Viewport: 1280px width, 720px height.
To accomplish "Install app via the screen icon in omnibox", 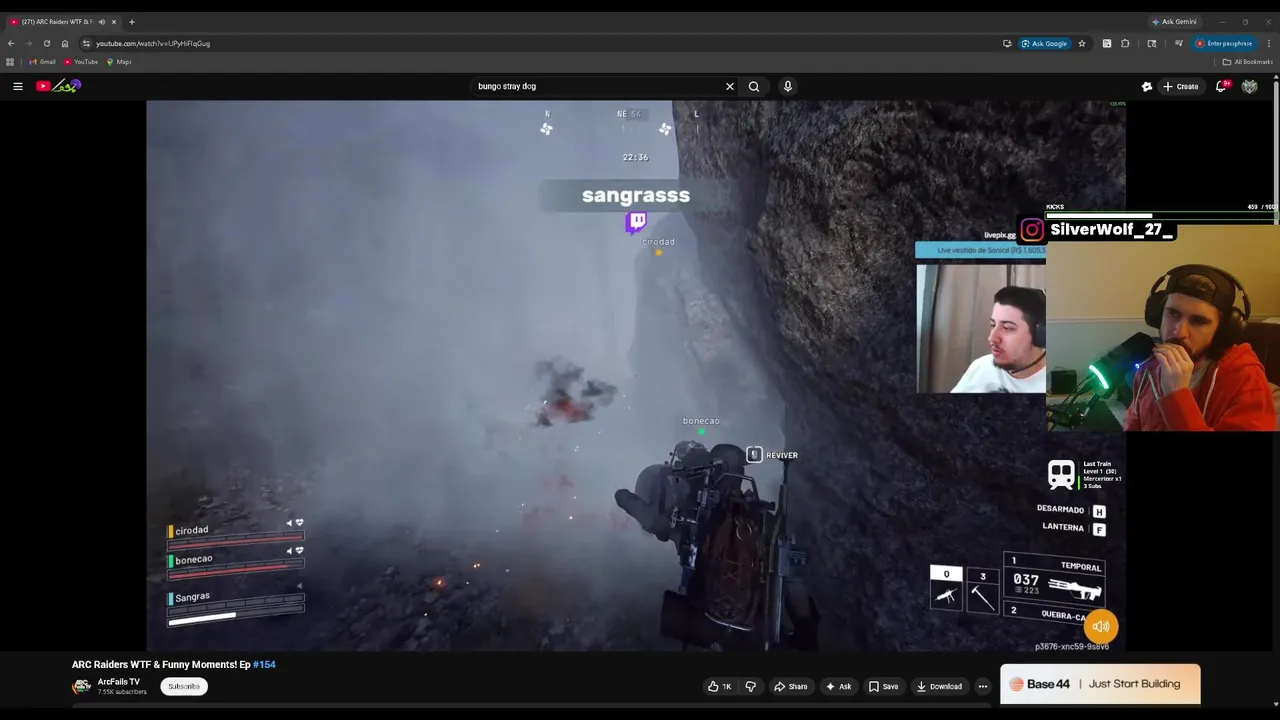I will 1007,43.
